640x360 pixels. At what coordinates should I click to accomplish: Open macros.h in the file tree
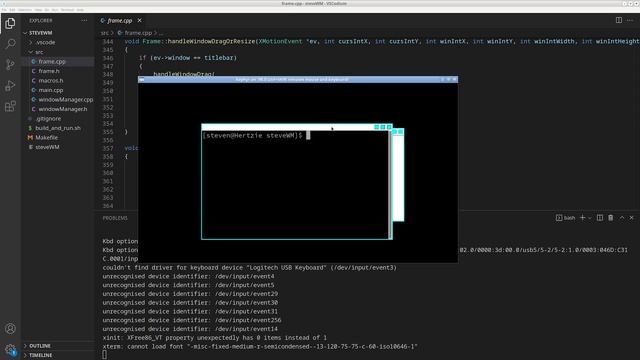51,80
